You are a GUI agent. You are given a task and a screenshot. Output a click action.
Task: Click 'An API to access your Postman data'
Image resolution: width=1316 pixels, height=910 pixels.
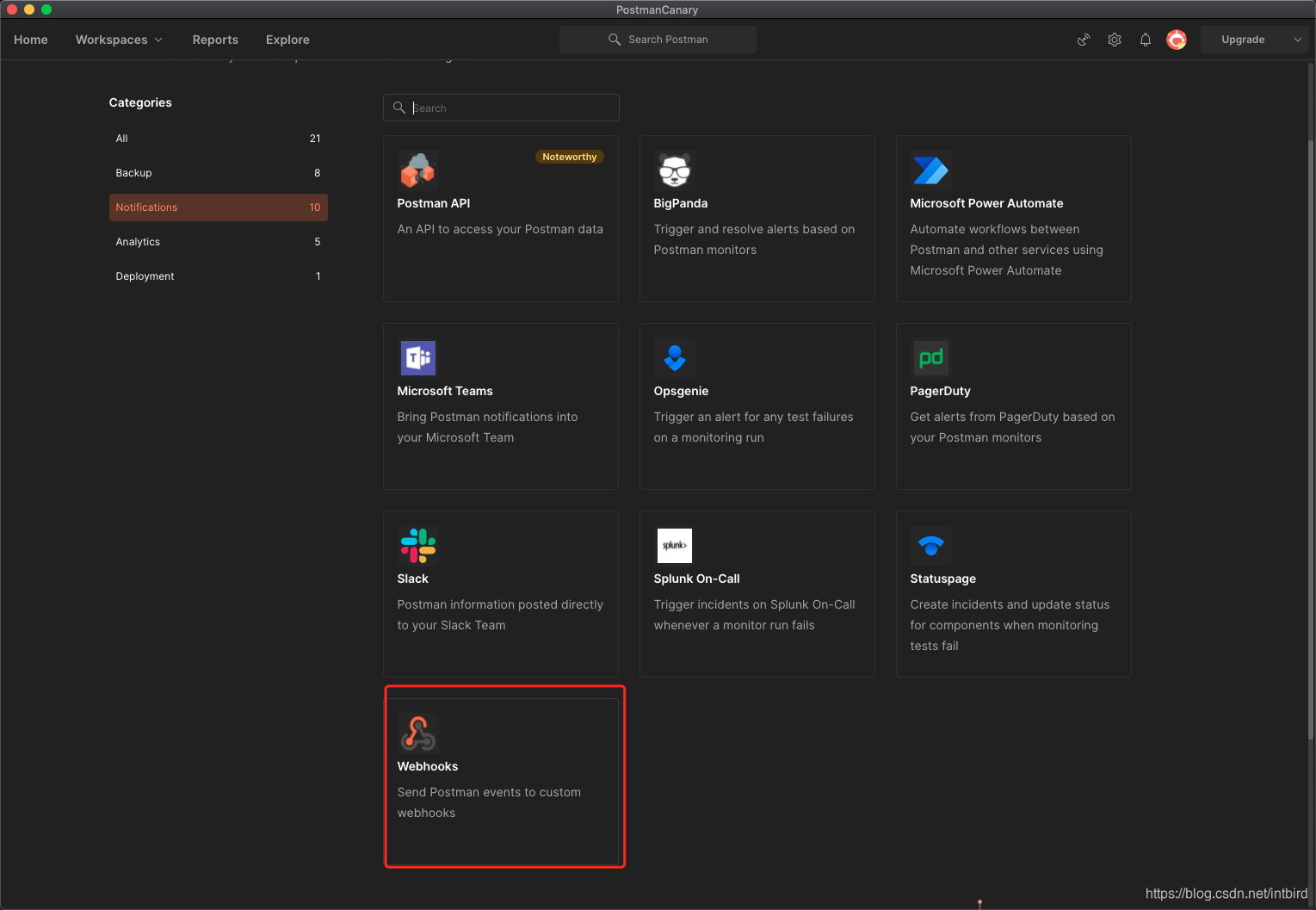click(x=500, y=229)
